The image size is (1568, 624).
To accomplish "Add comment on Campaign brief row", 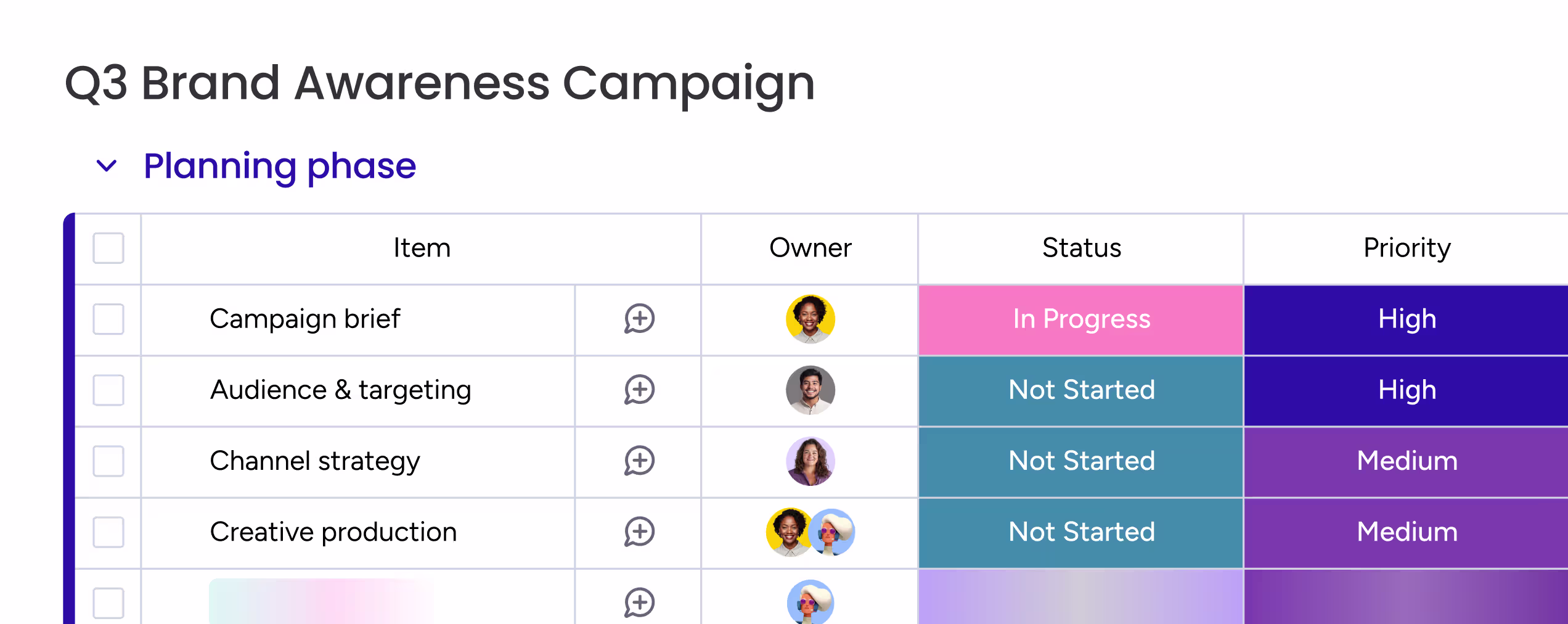I will pyautogui.click(x=639, y=319).
